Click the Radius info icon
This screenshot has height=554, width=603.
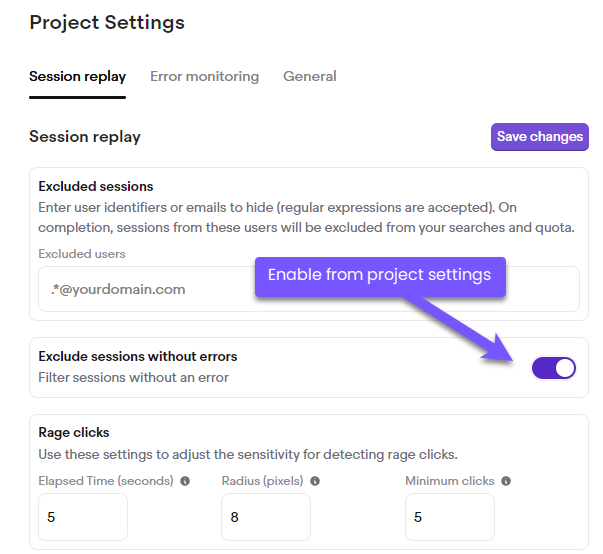[315, 481]
